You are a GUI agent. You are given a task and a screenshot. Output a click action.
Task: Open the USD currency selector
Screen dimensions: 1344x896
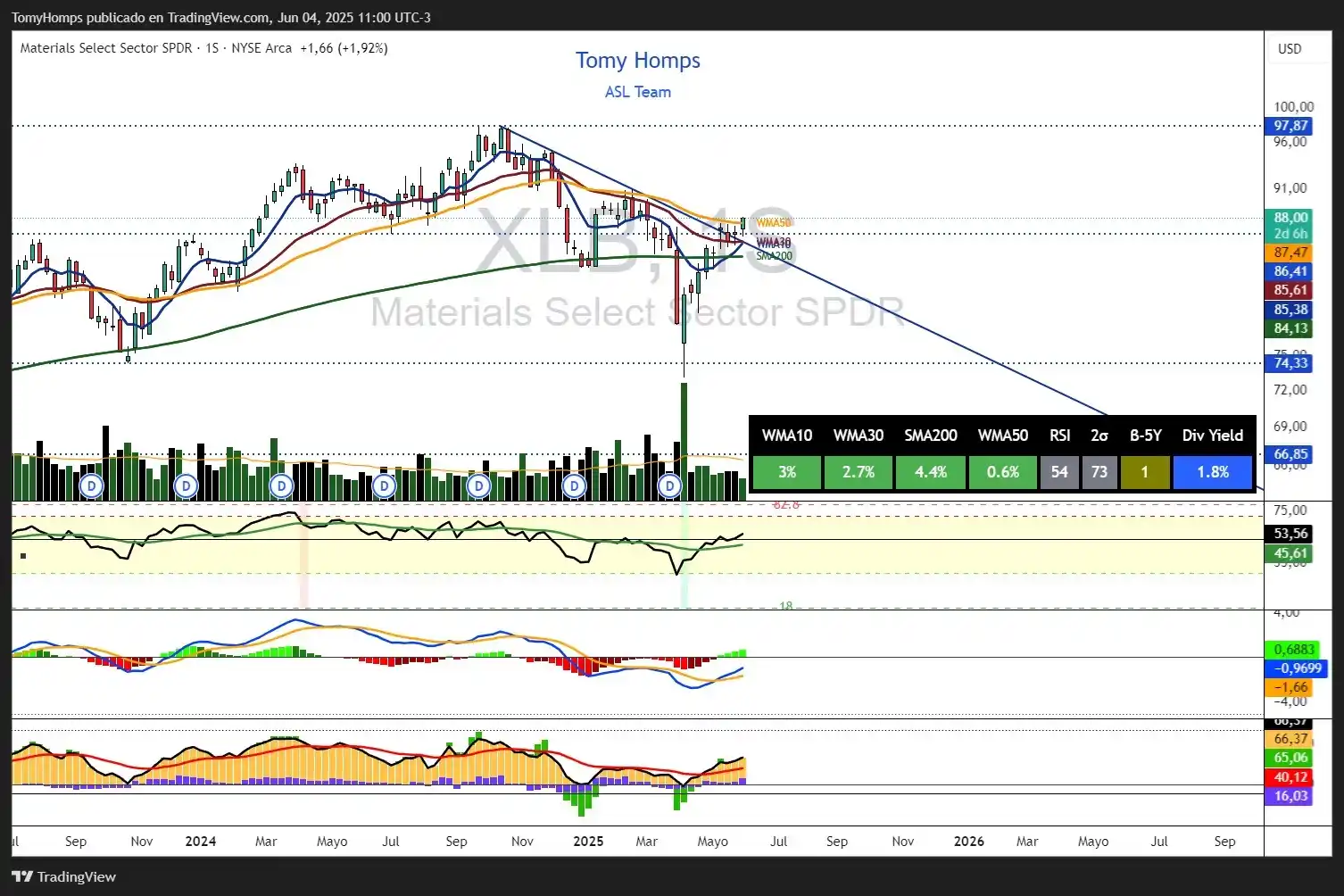[x=1290, y=49]
